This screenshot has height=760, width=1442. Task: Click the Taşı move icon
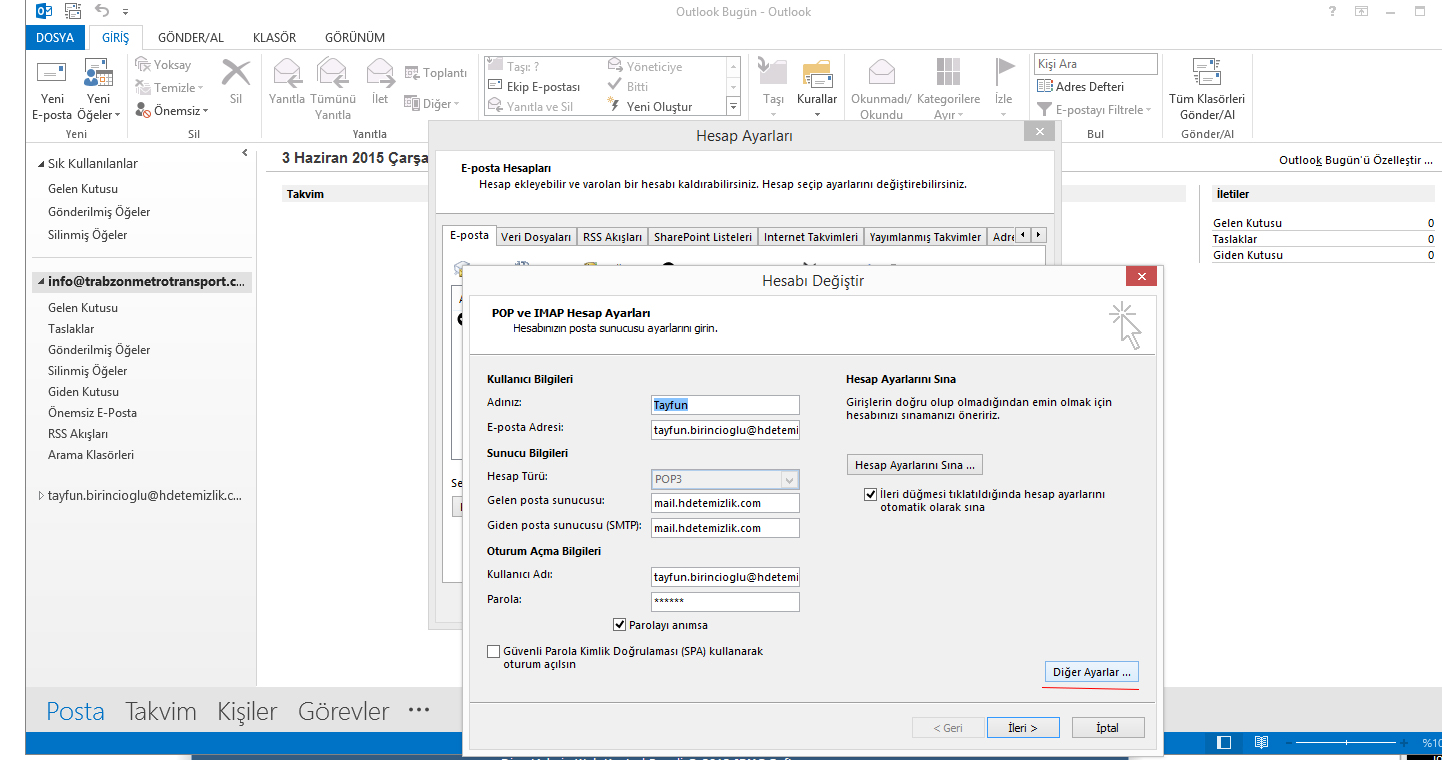point(773,73)
